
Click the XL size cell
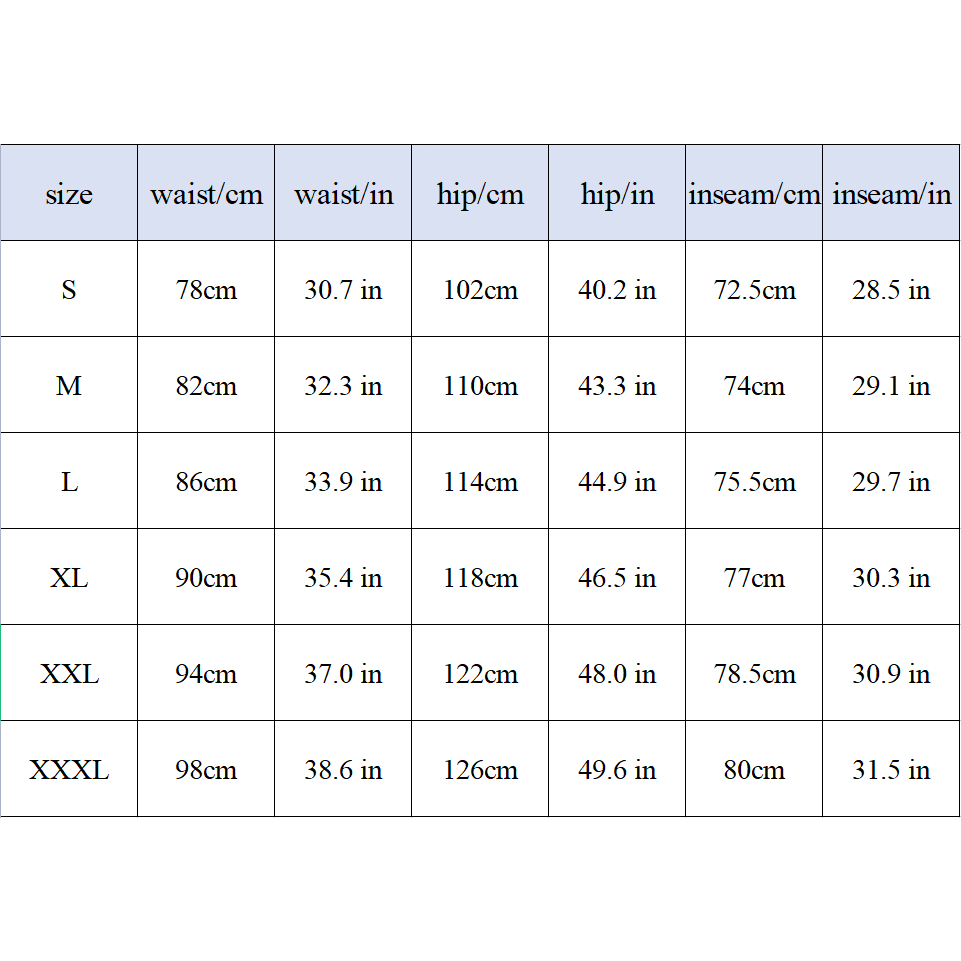(x=69, y=577)
